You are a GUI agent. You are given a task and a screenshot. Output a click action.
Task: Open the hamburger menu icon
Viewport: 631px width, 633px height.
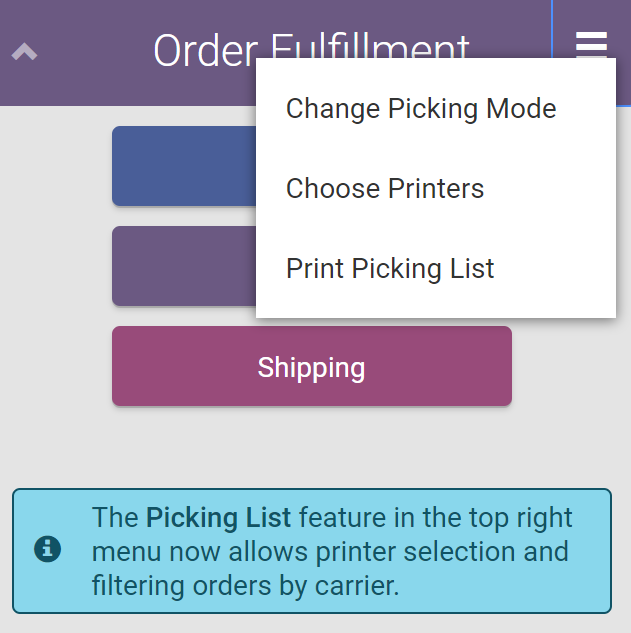click(x=591, y=46)
